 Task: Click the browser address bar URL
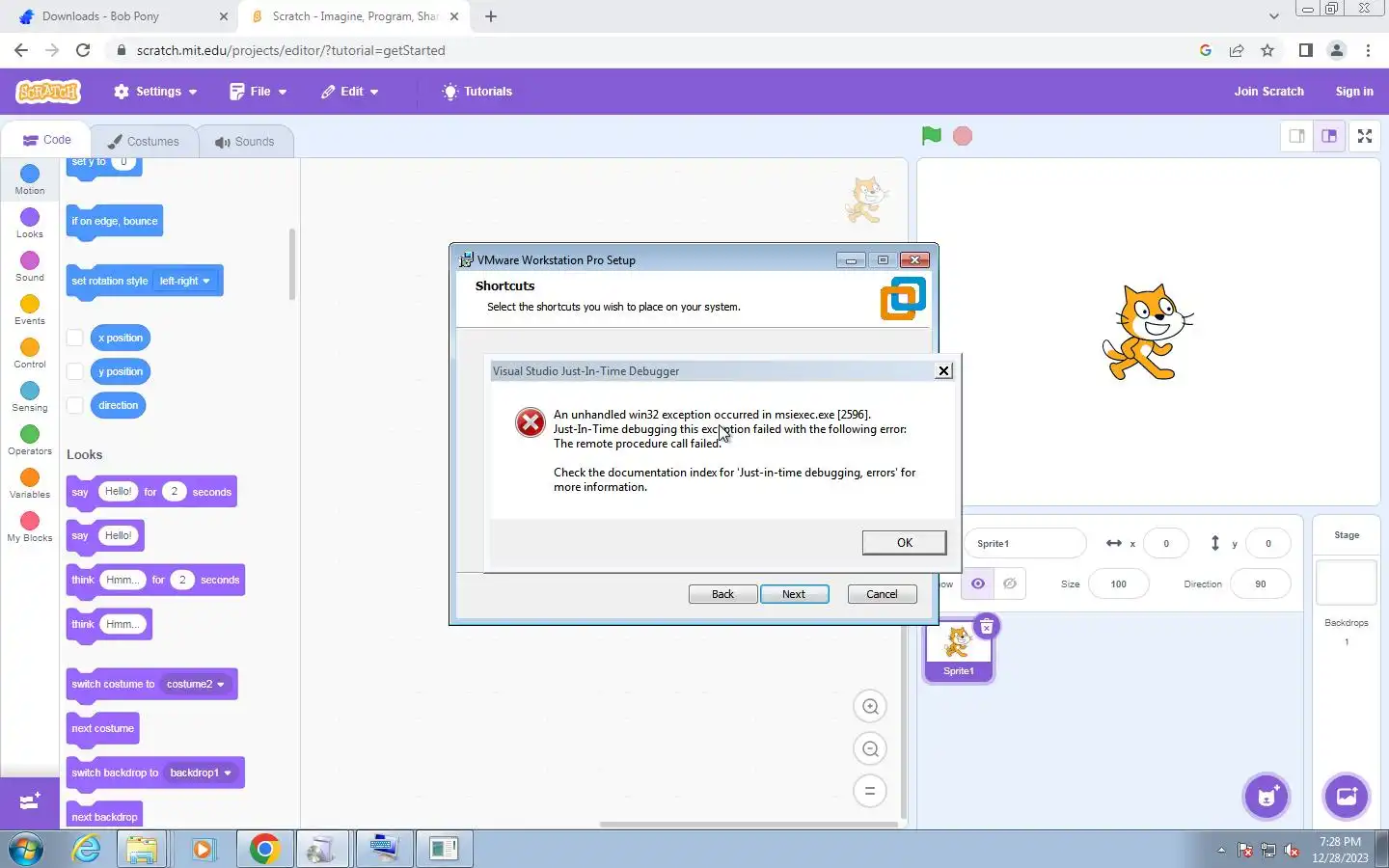coord(290,50)
